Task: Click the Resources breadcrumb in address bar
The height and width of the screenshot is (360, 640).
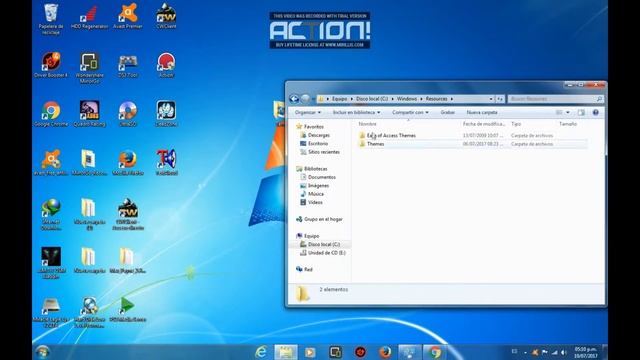Action: (x=436, y=99)
